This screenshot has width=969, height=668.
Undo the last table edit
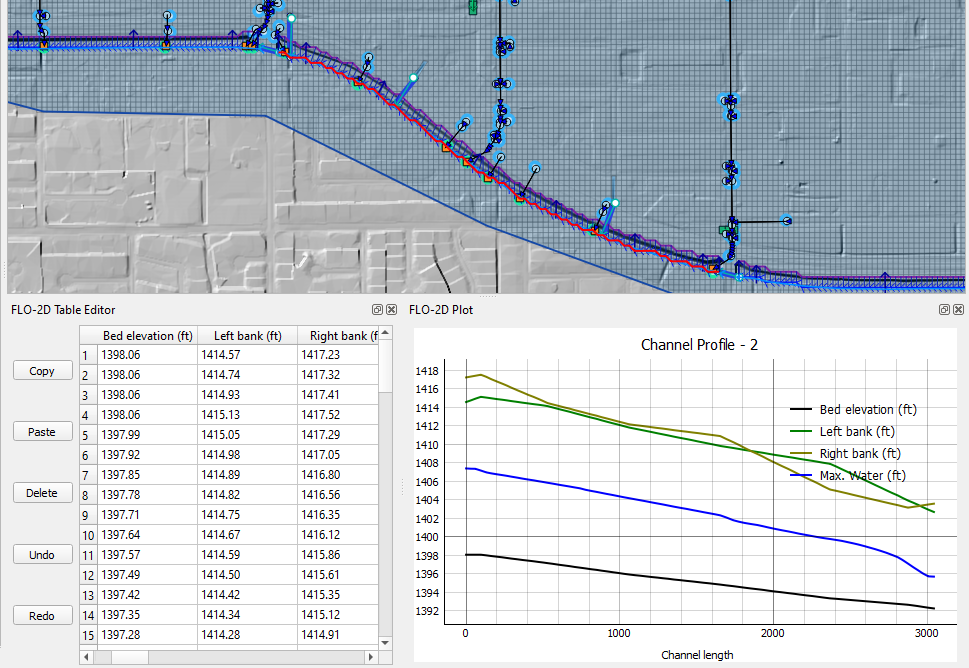click(42, 554)
